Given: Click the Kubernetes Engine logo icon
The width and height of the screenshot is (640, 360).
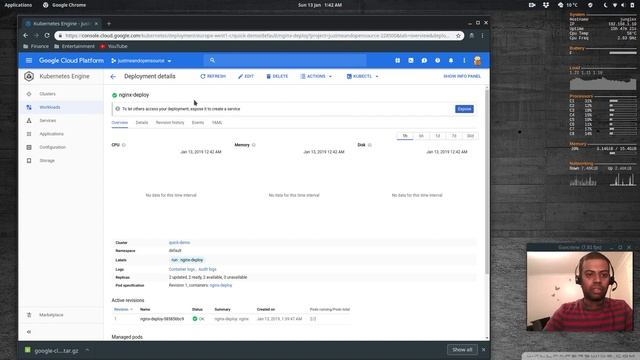Looking at the screenshot, I should click(x=29, y=76).
